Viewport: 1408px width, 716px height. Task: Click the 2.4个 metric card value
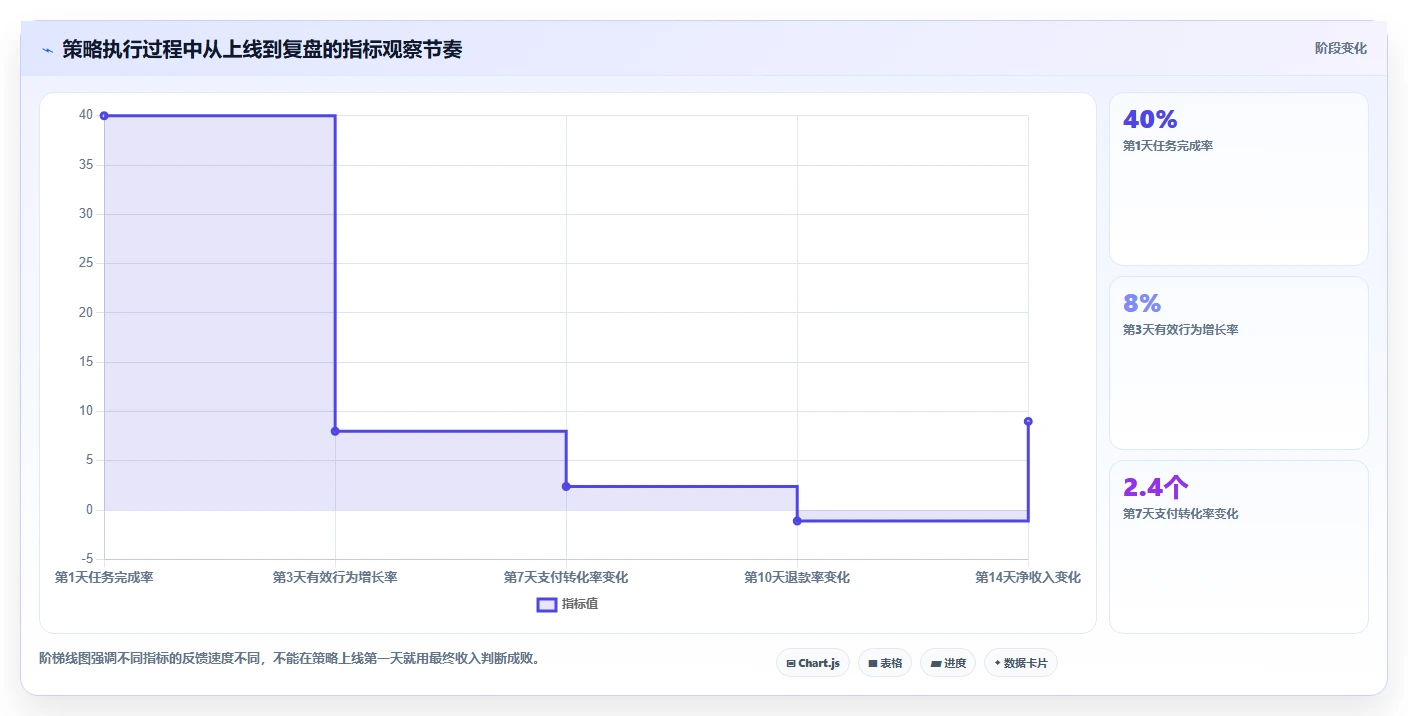(1156, 487)
